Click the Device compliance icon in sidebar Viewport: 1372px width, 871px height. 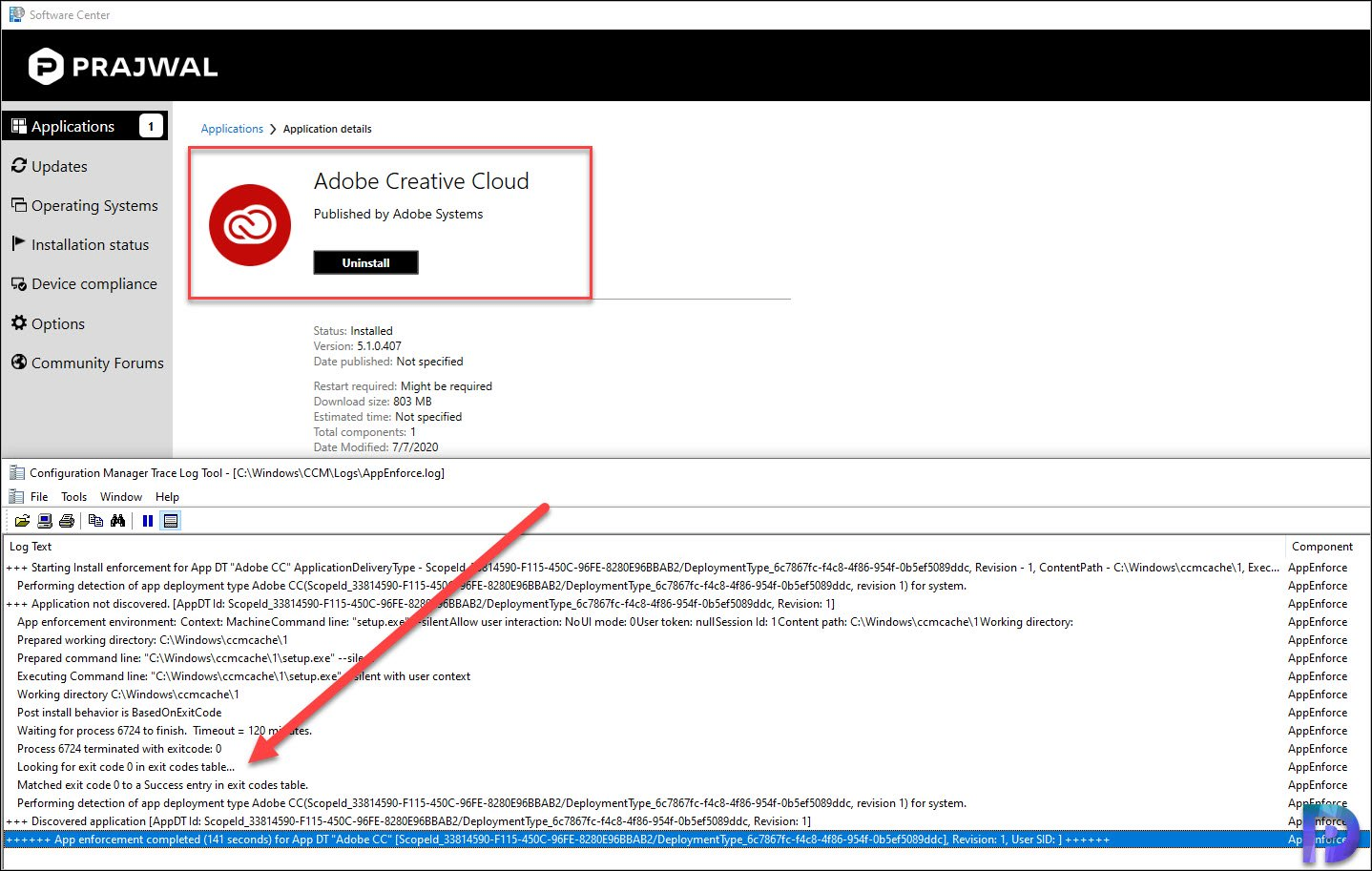(19, 283)
